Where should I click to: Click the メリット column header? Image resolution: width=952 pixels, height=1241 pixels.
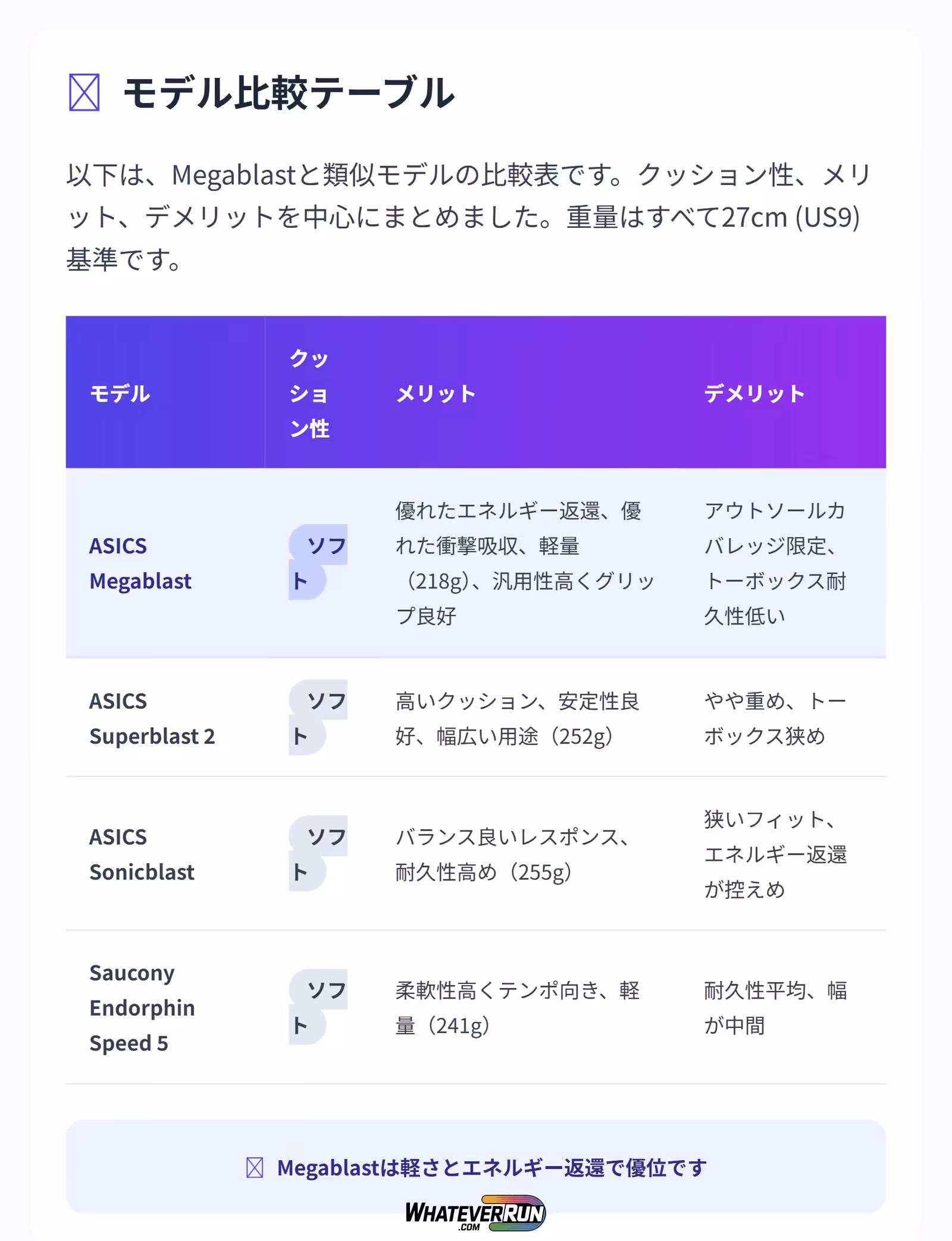coord(436,393)
